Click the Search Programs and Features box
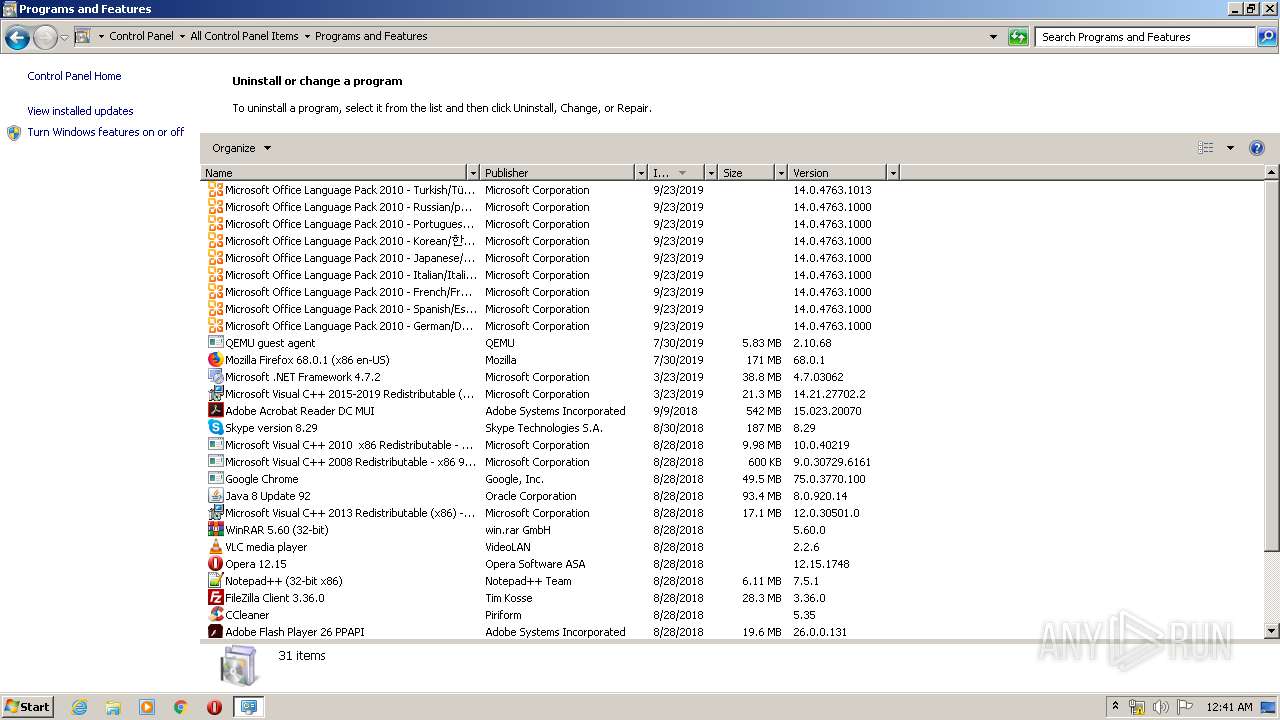This screenshot has height=720, width=1280. click(1145, 37)
